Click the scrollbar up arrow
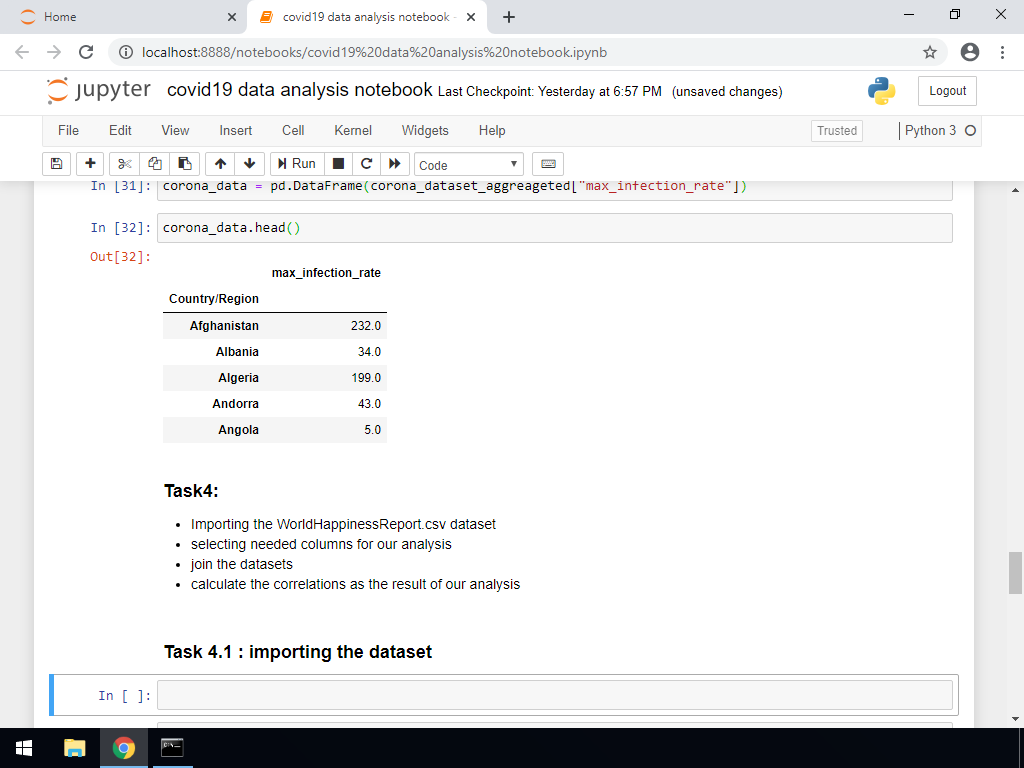Image resolution: width=1024 pixels, height=768 pixels. click(x=1015, y=190)
